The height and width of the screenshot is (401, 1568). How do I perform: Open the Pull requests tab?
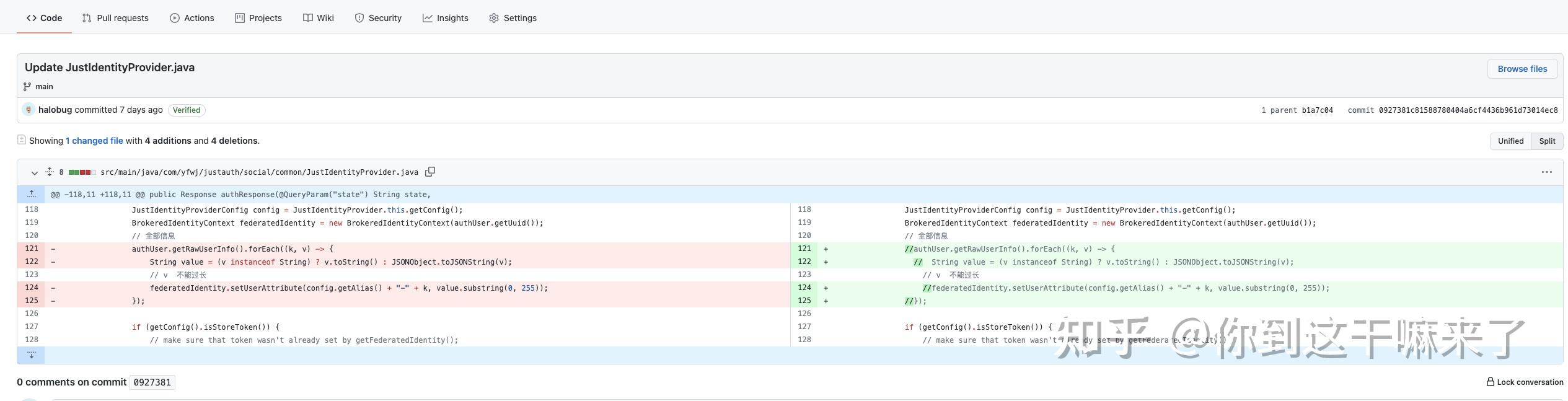coord(116,18)
